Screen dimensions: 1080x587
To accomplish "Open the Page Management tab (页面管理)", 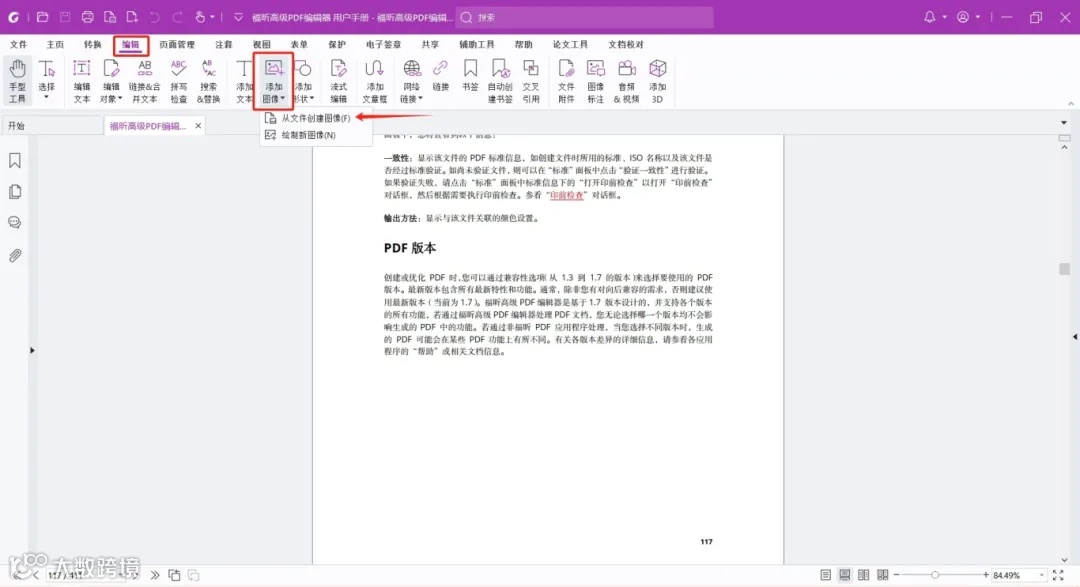I will [x=177, y=44].
